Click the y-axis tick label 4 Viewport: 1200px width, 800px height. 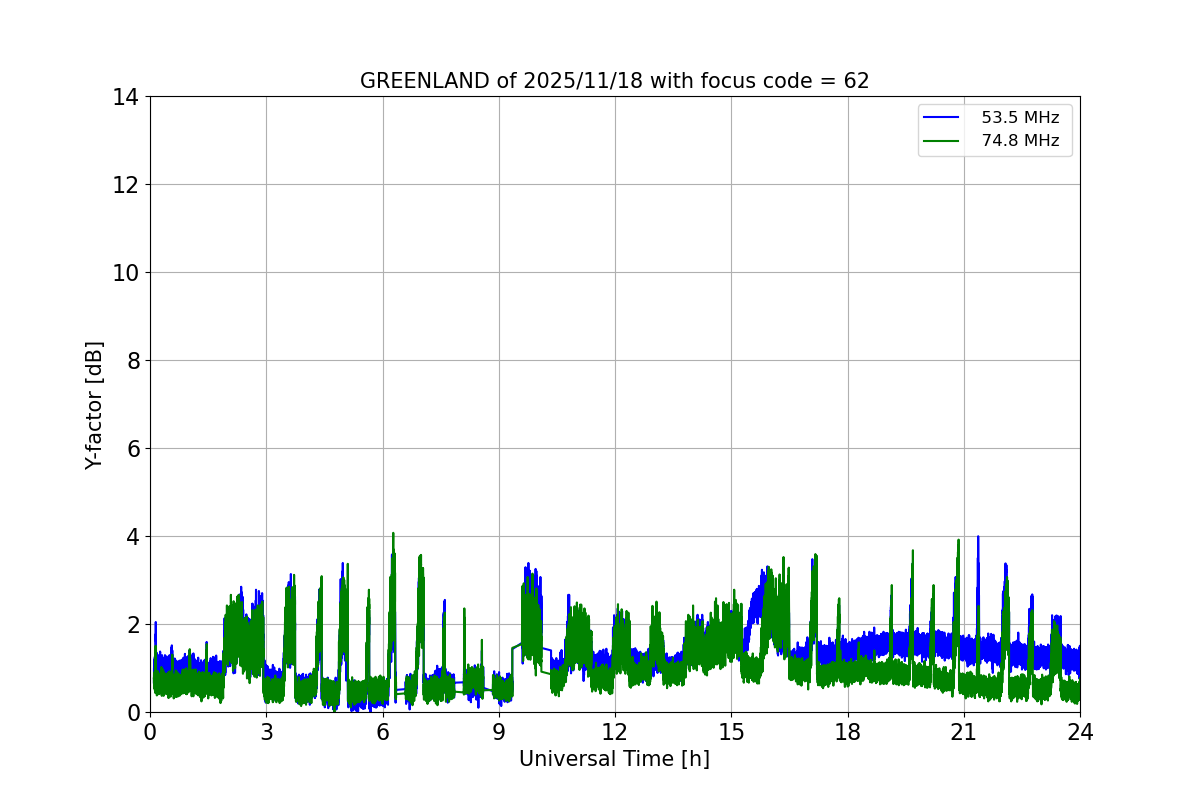pos(133,537)
